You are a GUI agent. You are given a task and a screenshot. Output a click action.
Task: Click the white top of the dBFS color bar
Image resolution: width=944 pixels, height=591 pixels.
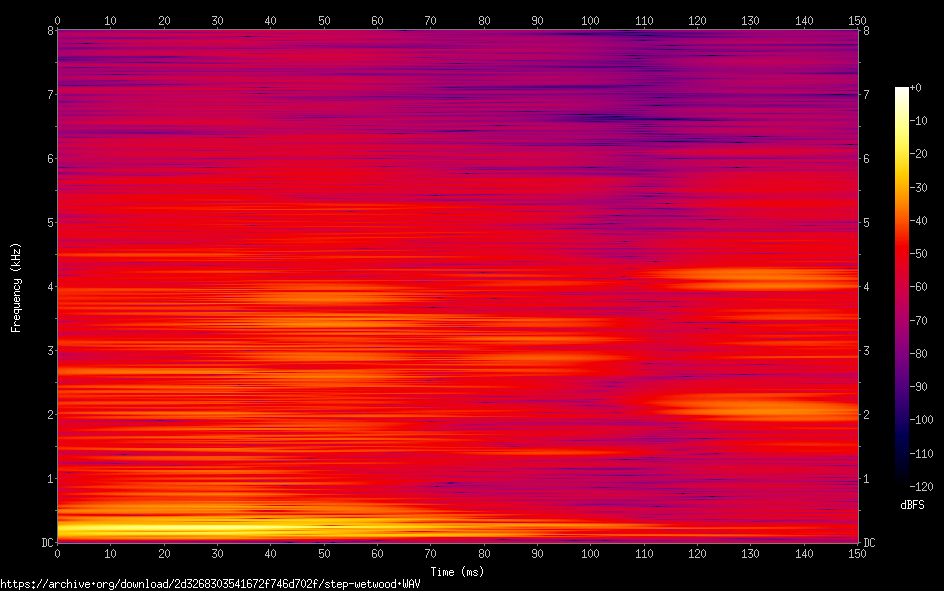(902, 91)
